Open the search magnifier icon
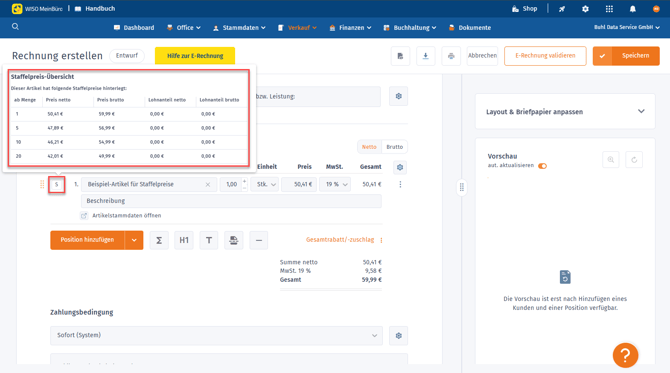 (x=15, y=27)
